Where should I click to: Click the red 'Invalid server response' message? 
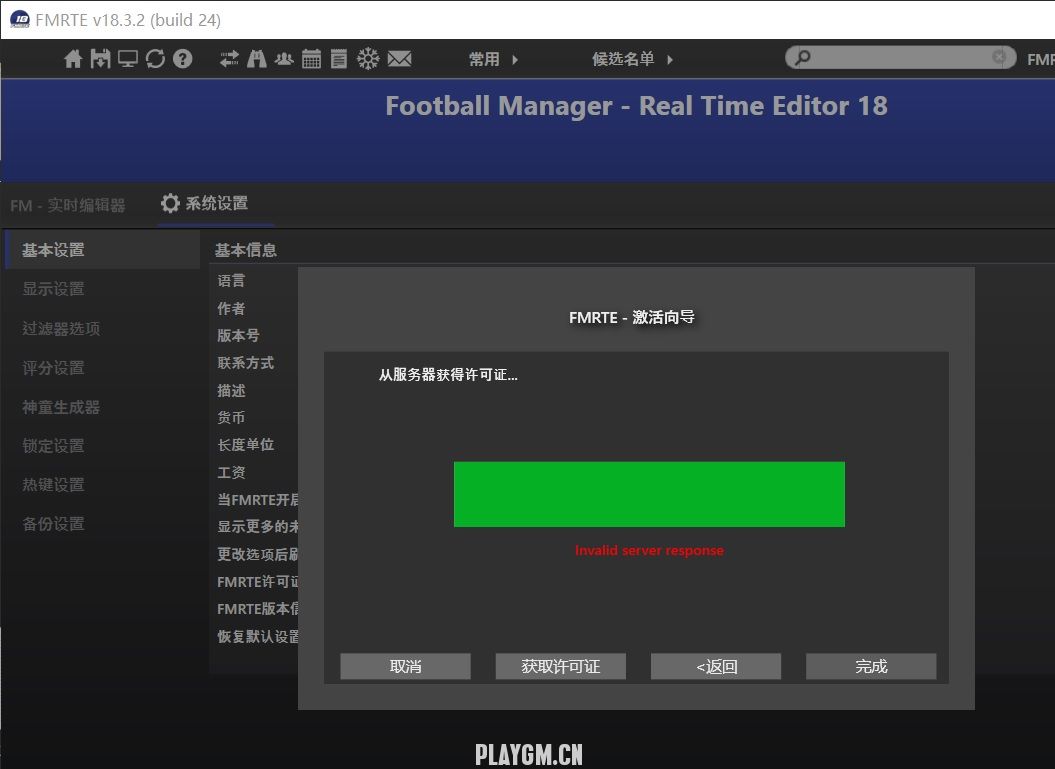[649, 550]
